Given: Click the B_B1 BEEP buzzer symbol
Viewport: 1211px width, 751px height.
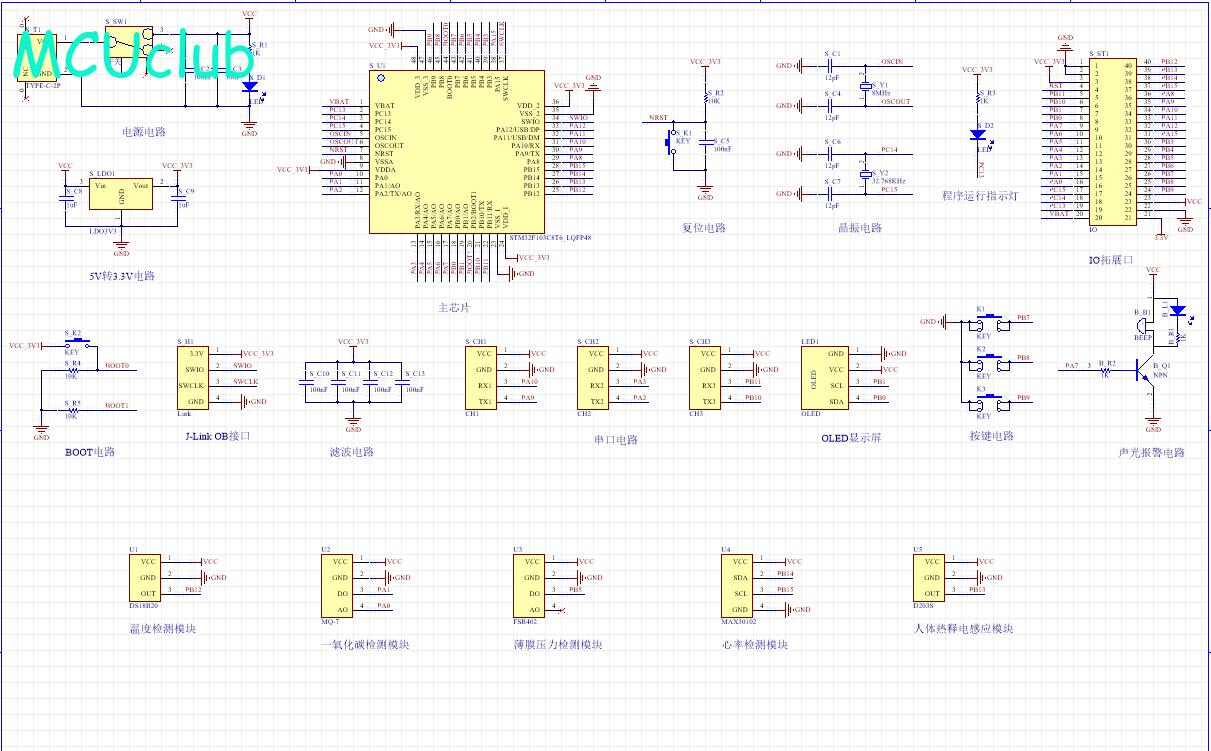Looking at the screenshot, I should click(x=1143, y=326).
